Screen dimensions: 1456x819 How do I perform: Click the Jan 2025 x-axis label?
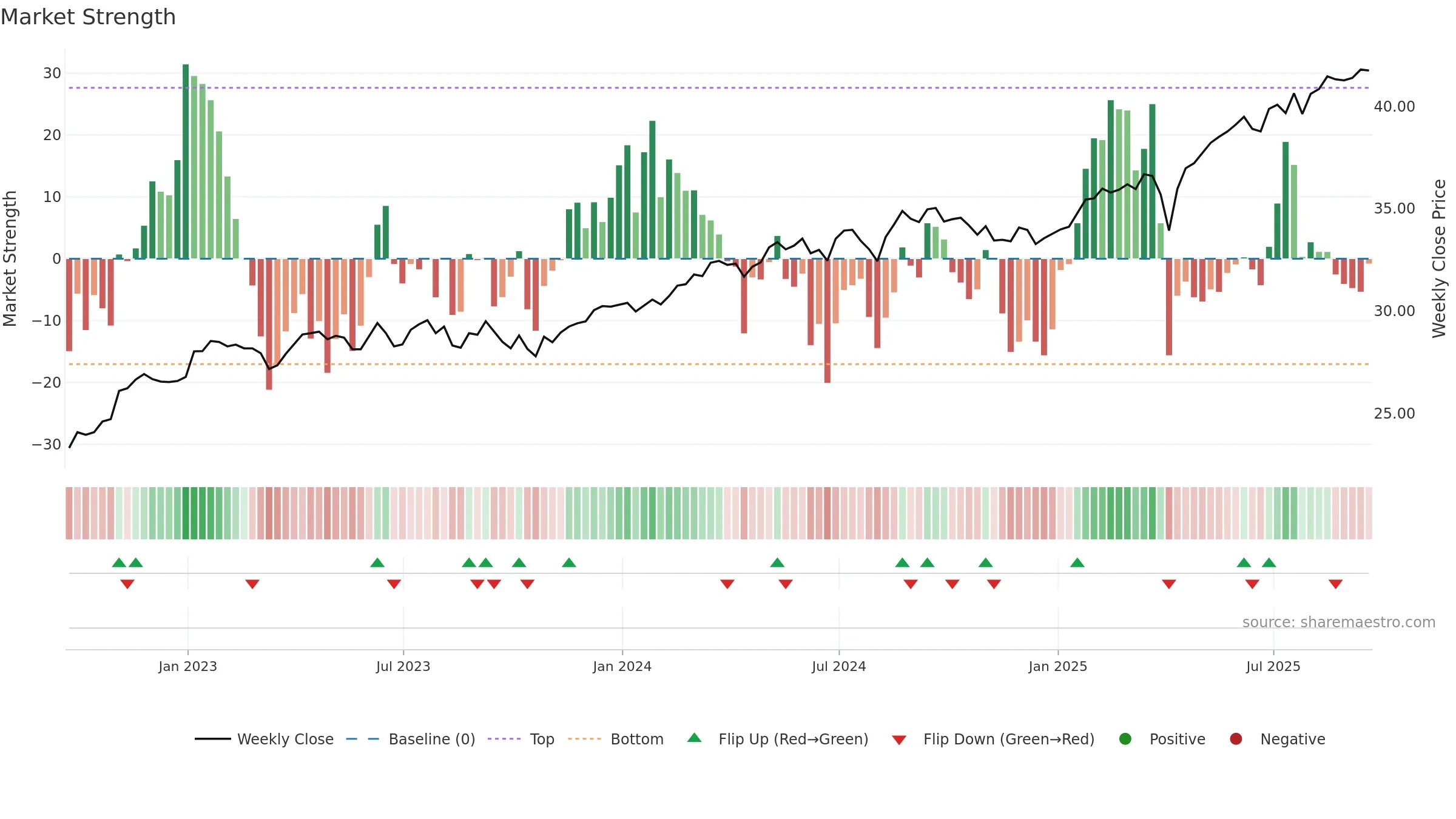tap(1058, 666)
